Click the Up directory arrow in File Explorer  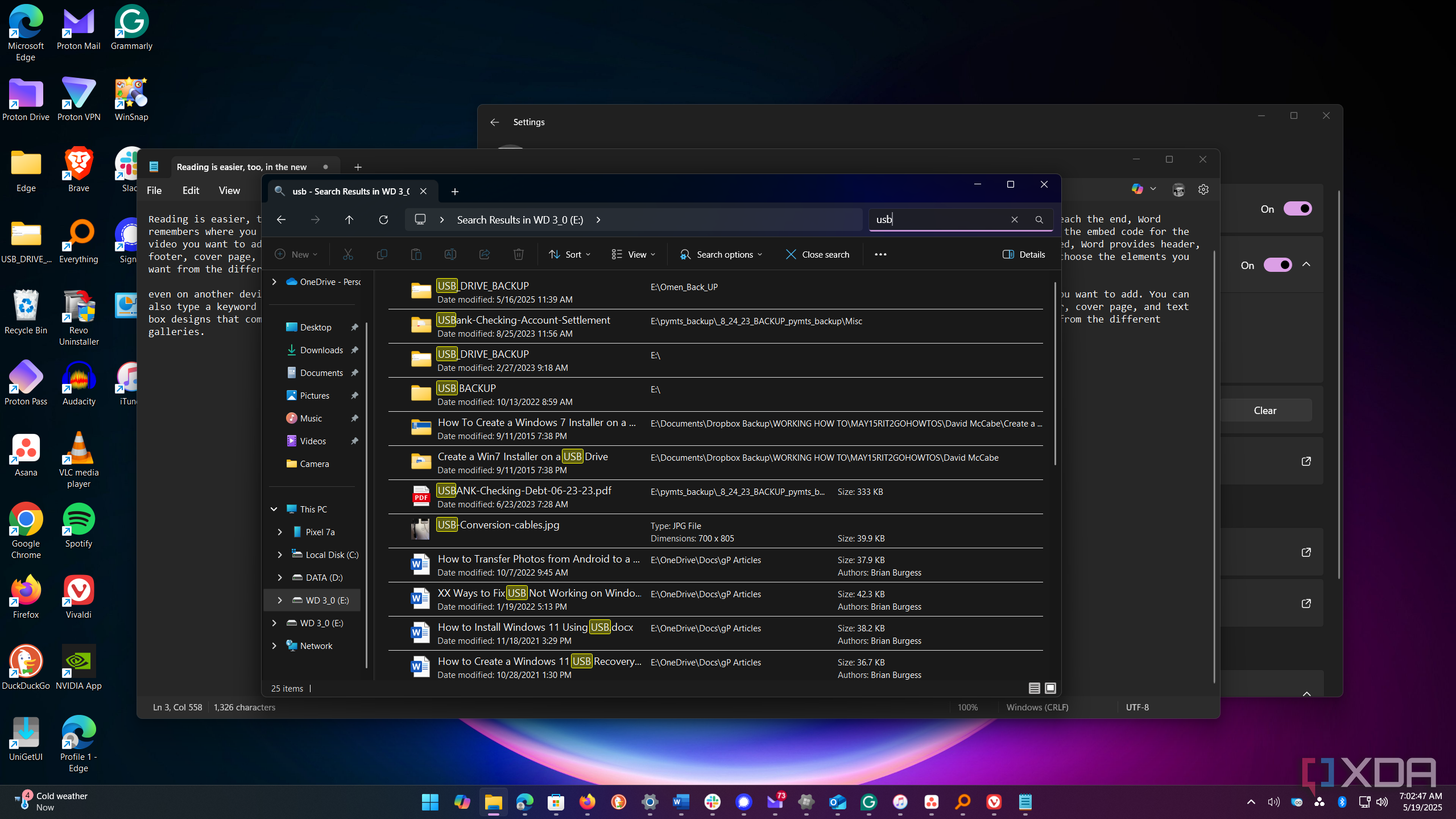coord(349,220)
